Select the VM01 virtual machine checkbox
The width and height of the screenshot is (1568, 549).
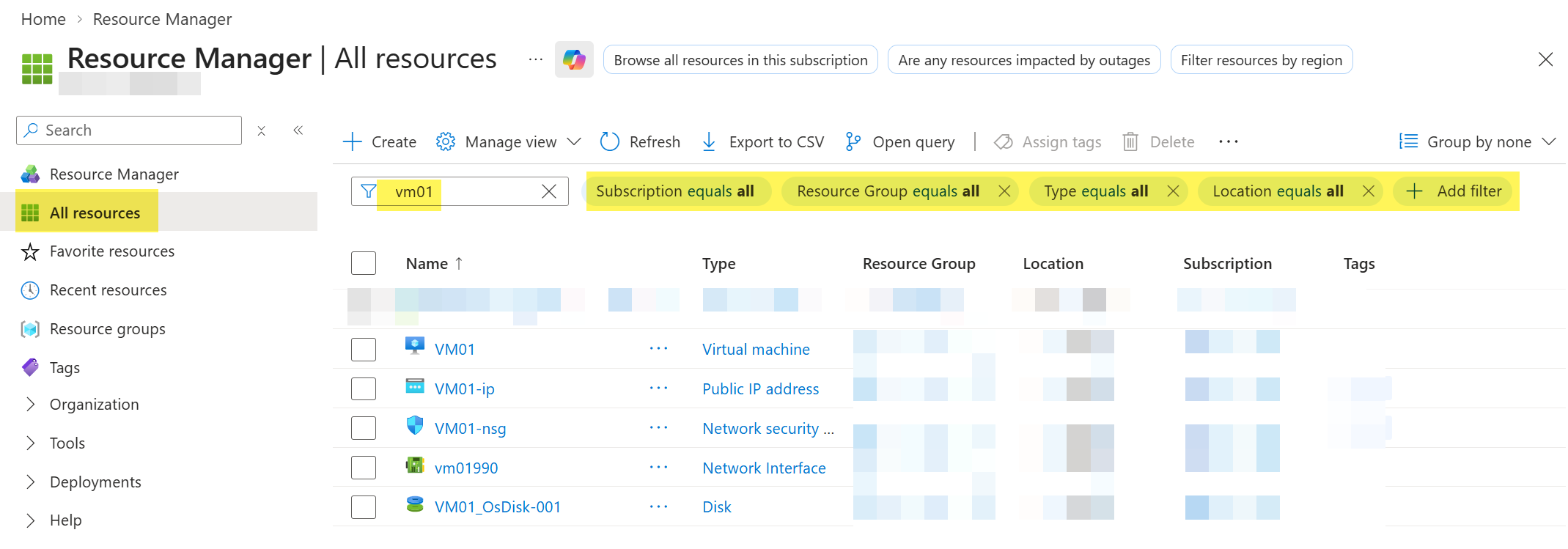(364, 350)
